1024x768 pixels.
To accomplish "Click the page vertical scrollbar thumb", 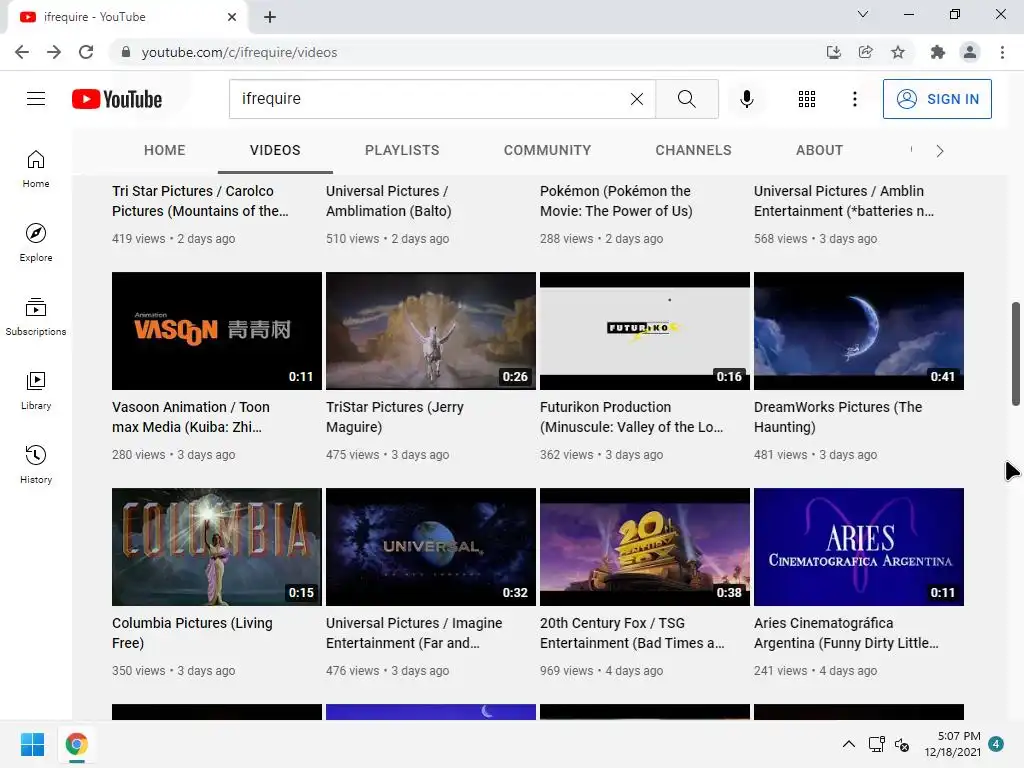I will pos(1016,354).
